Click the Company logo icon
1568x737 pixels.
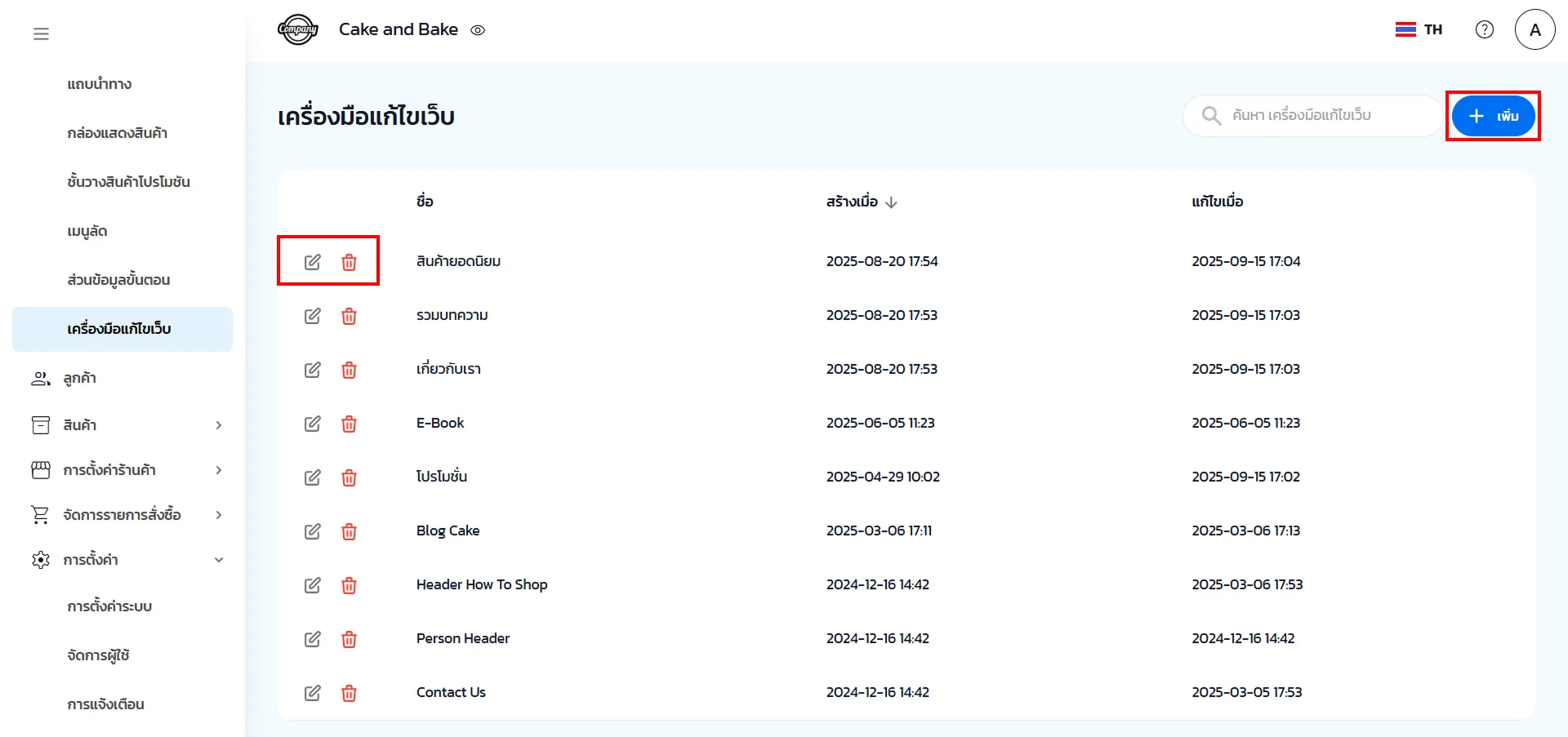tap(297, 30)
